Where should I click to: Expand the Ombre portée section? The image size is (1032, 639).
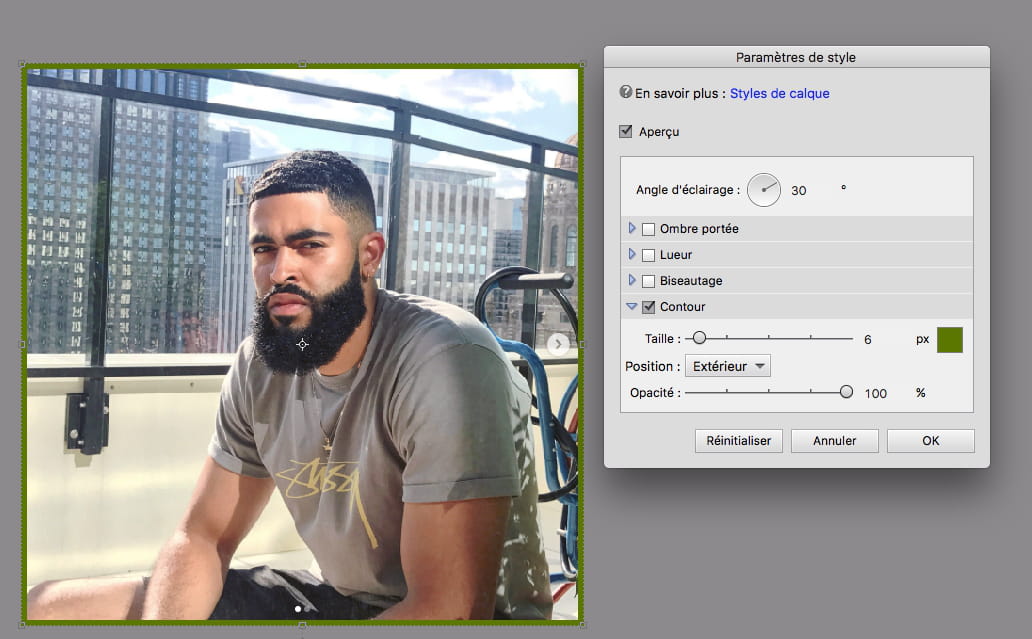(x=632, y=228)
